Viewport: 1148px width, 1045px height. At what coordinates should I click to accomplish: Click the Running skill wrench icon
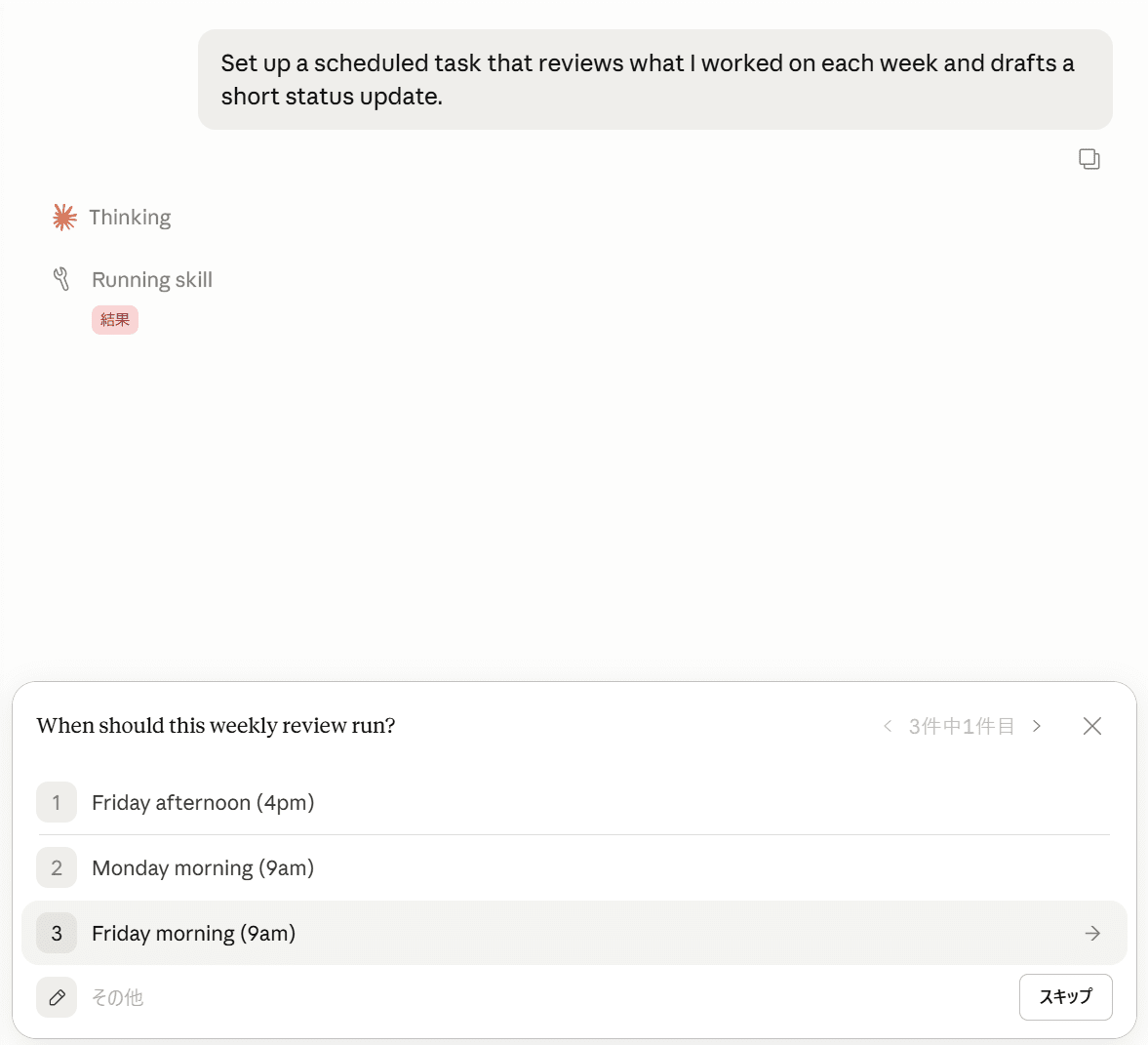click(x=61, y=279)
